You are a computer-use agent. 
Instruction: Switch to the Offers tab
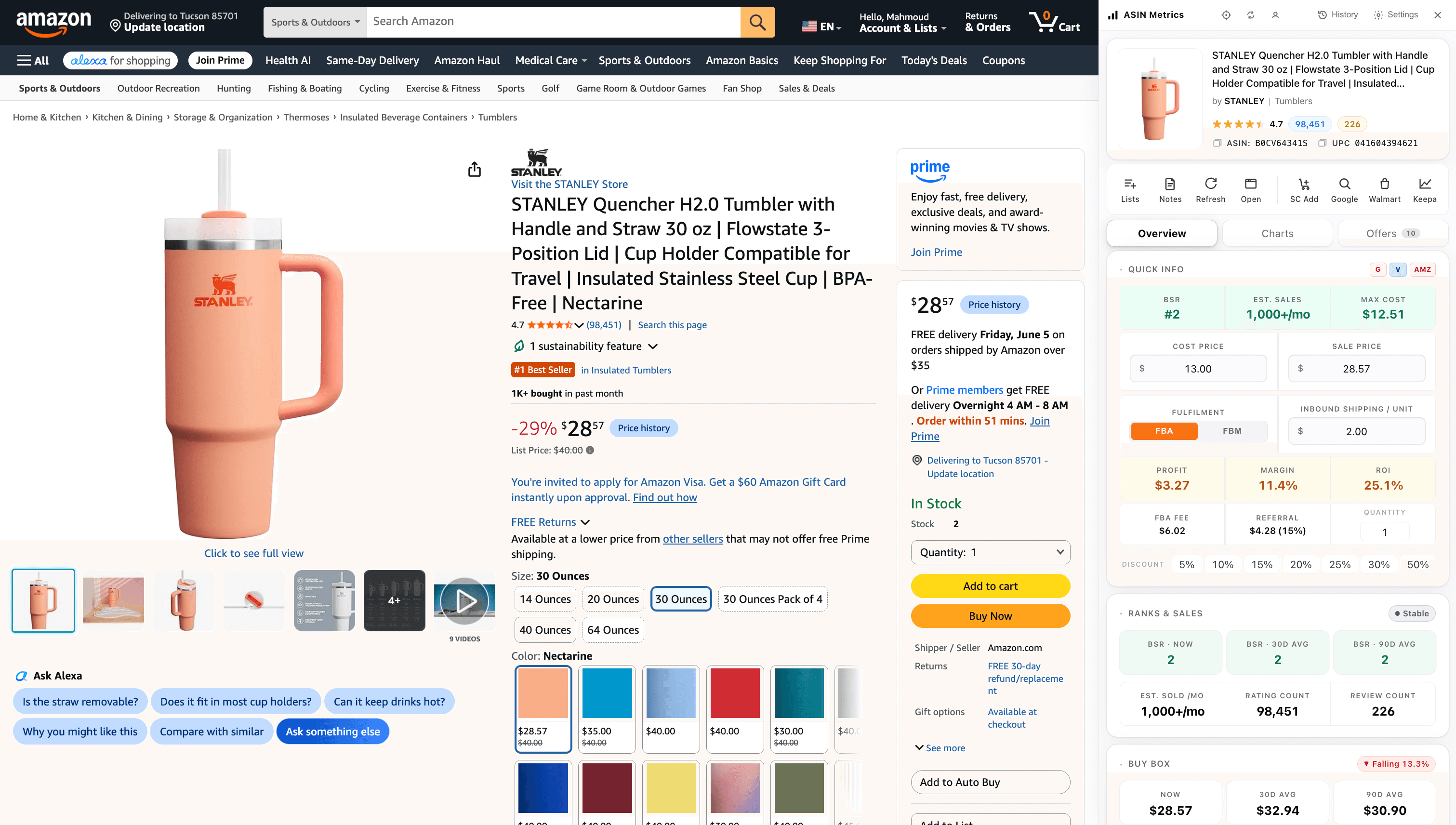tap(1392, 233)
